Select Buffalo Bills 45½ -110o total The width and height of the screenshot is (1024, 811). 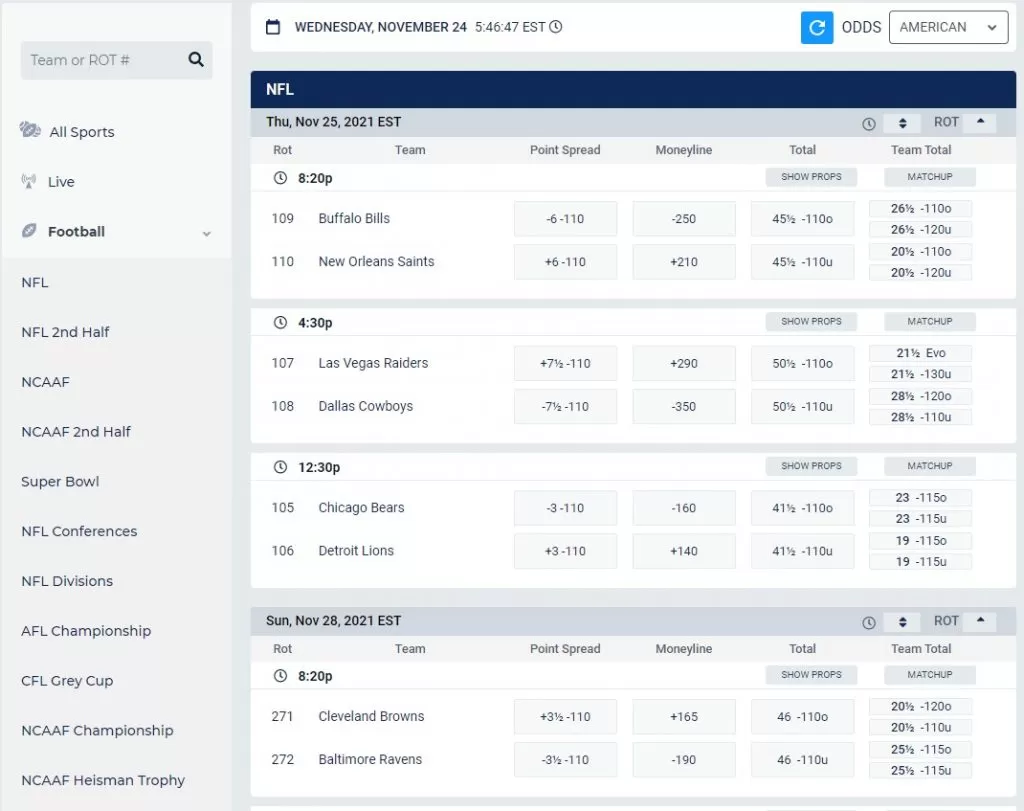[803, 219]
